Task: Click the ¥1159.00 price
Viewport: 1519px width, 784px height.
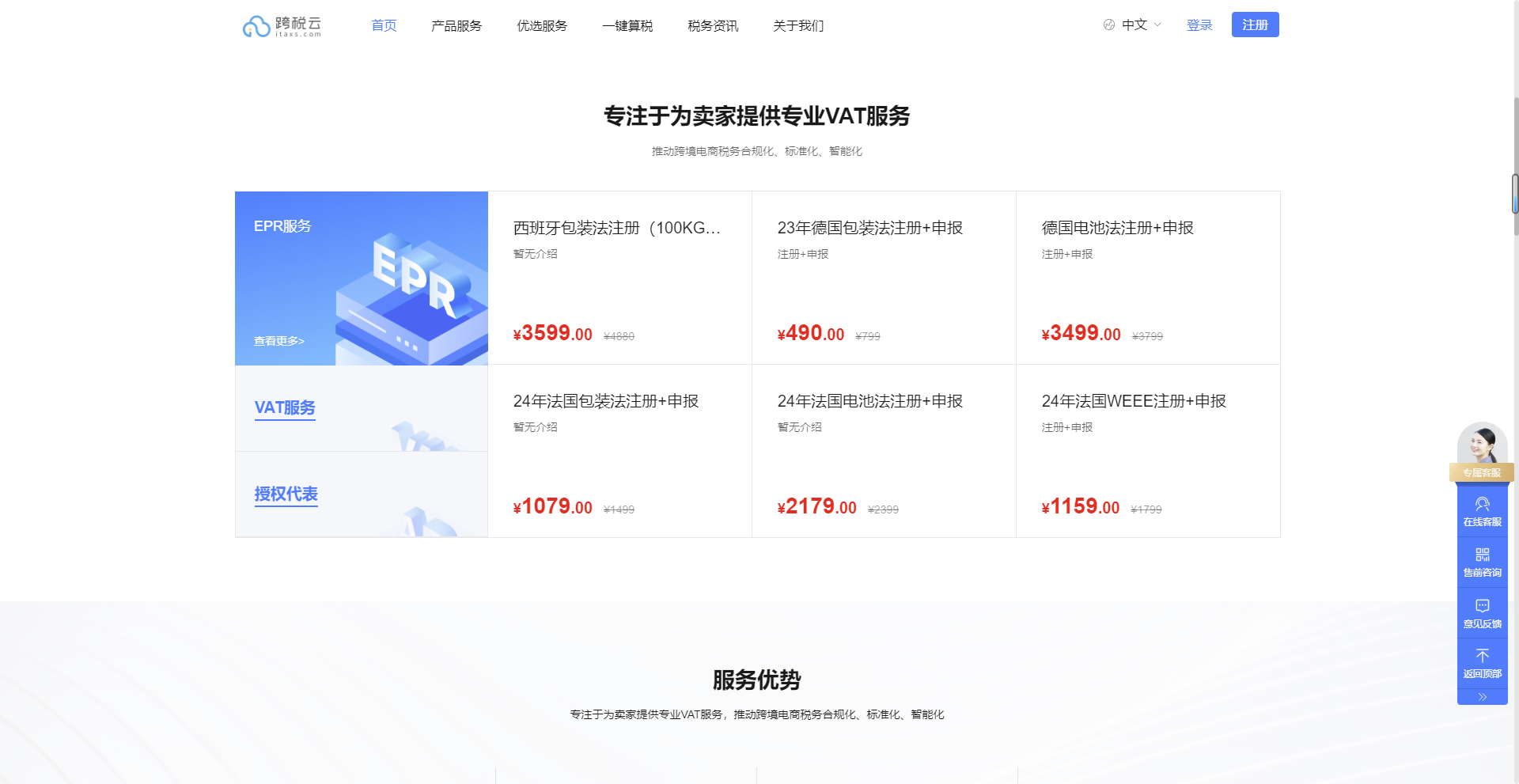Action: pyautogui.click(x=1081, y=506)
